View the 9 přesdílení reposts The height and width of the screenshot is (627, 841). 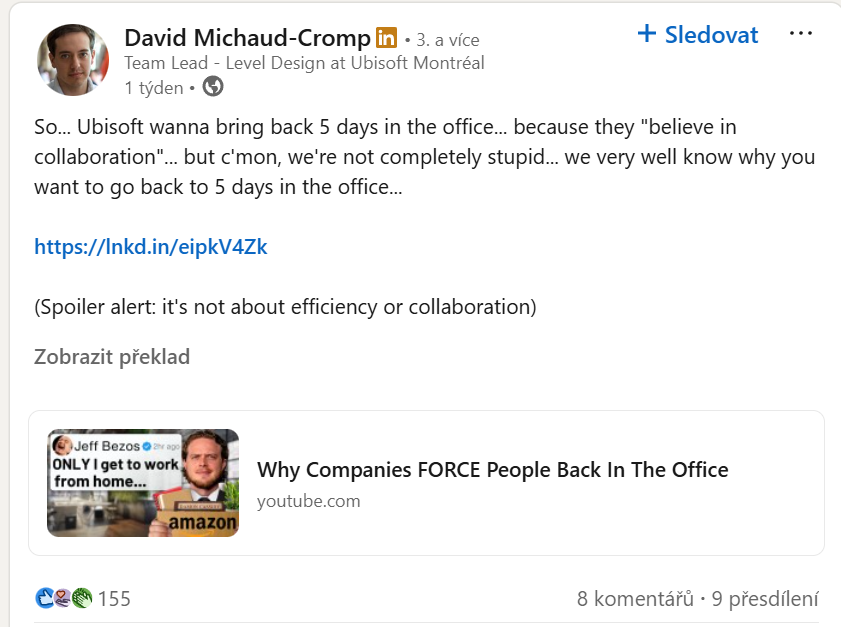(765, 599)
